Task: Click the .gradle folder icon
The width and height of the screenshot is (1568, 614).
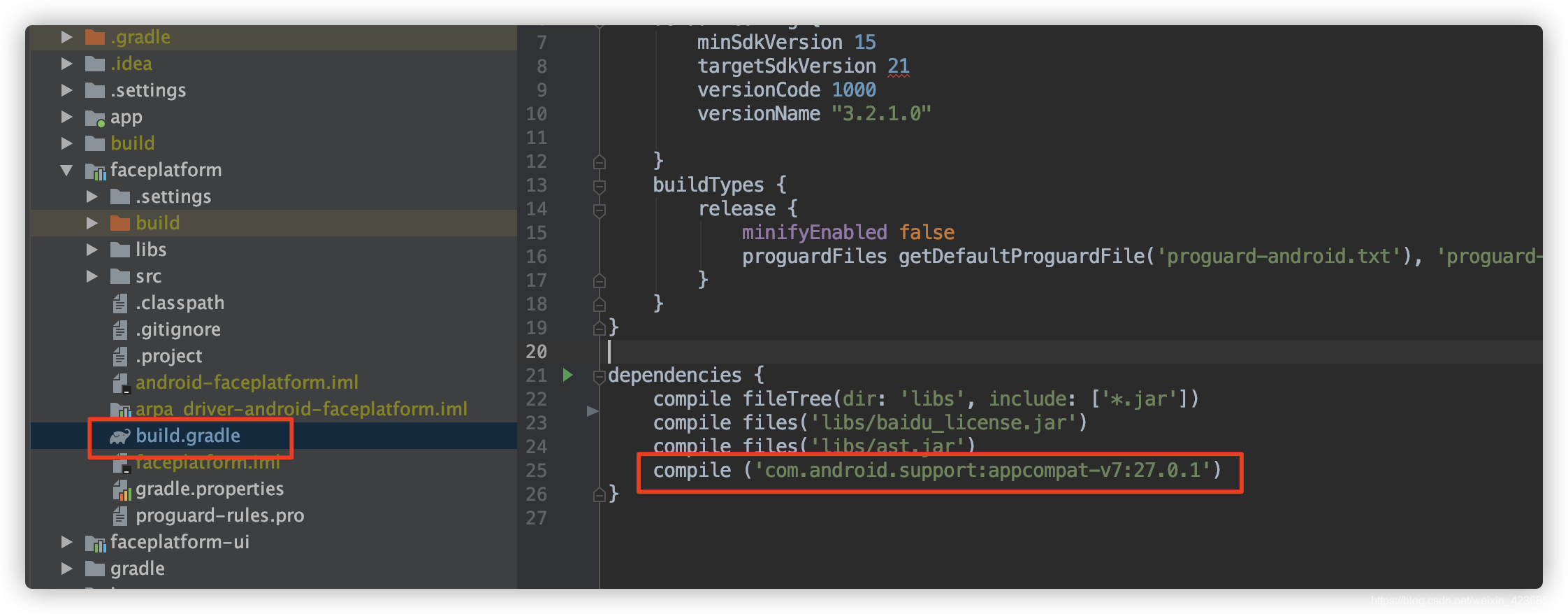Action: (95, 37)
